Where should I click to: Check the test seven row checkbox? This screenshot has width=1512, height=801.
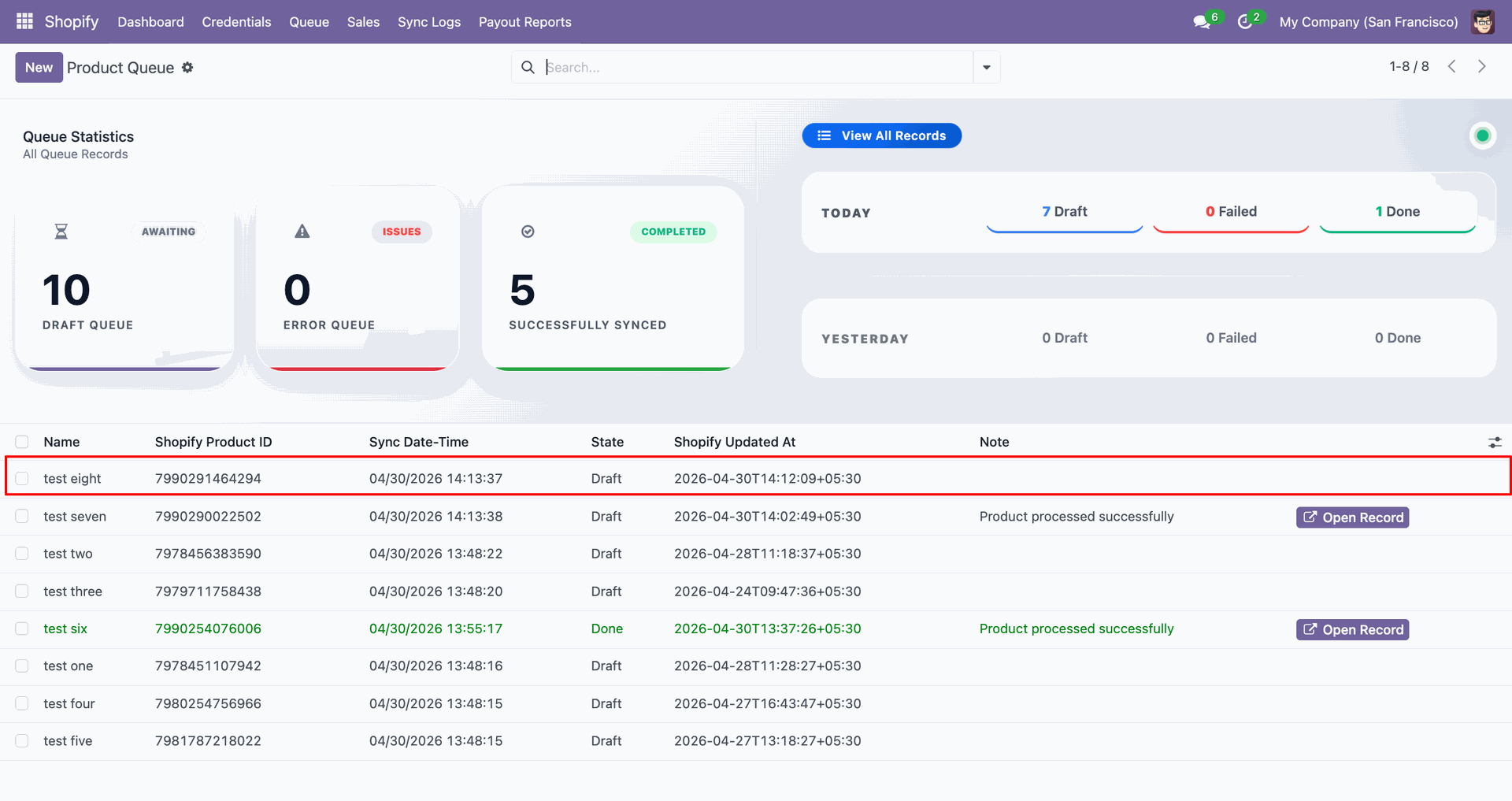pyautogui.click(x=22, y=517)
